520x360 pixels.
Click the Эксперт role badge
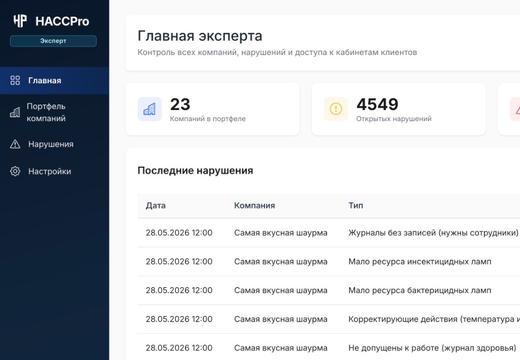coord(53,41)
